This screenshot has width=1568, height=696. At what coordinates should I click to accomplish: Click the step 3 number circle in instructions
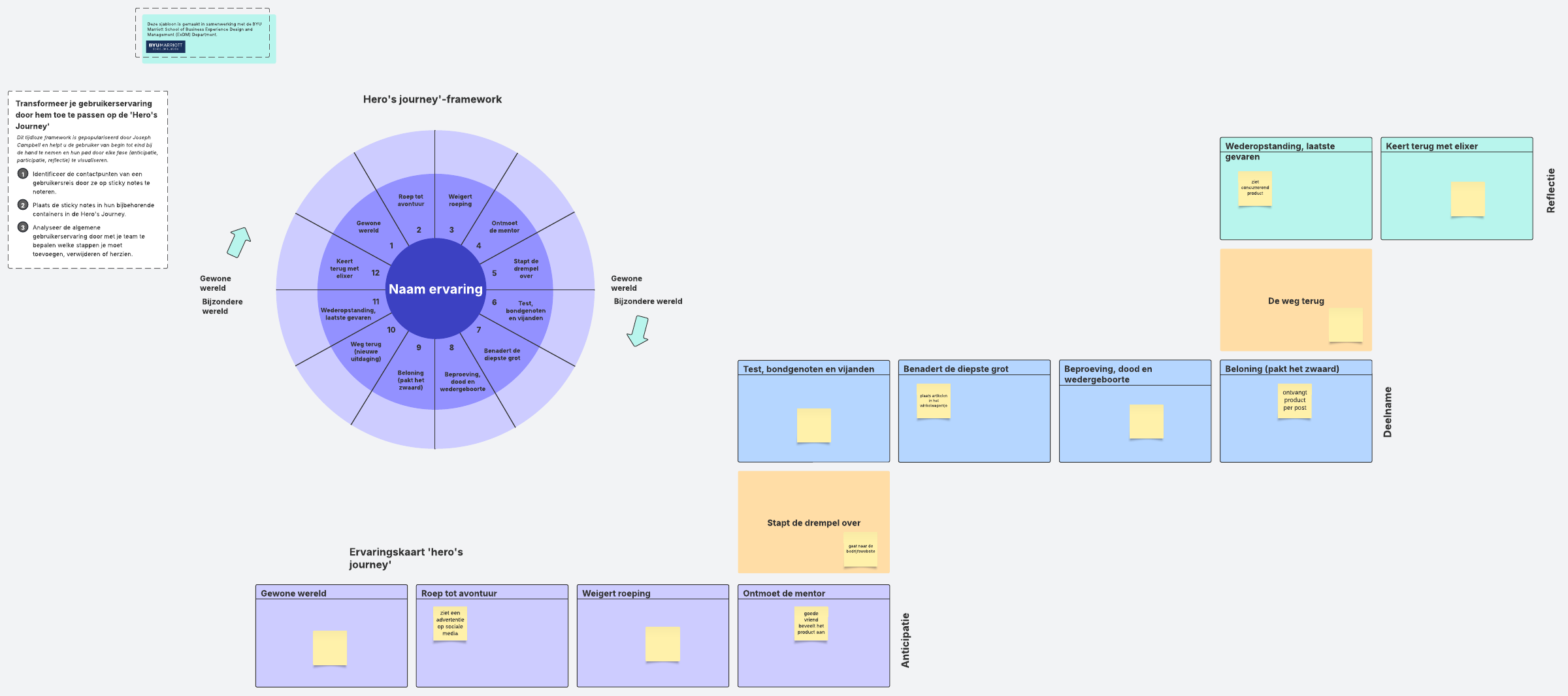pyautogui.click(x=23, y=227)
